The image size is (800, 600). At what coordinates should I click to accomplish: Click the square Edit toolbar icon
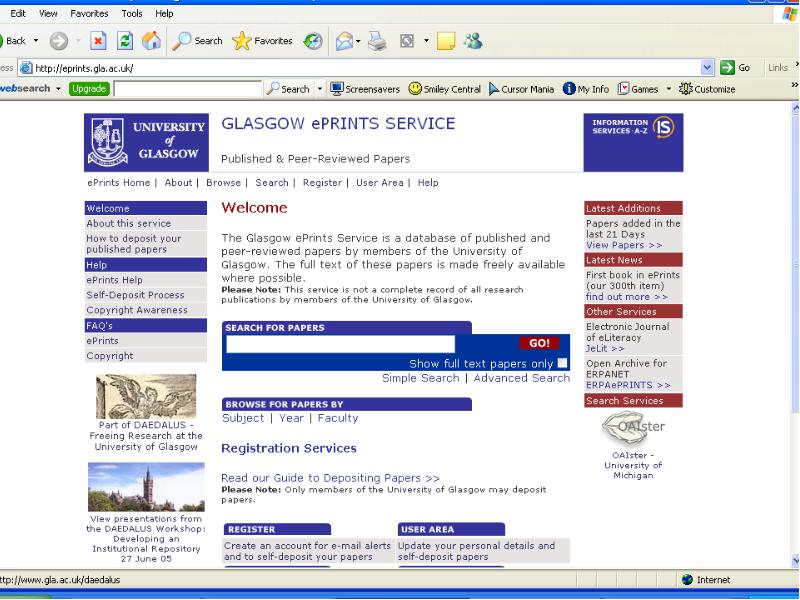point(407,41)
